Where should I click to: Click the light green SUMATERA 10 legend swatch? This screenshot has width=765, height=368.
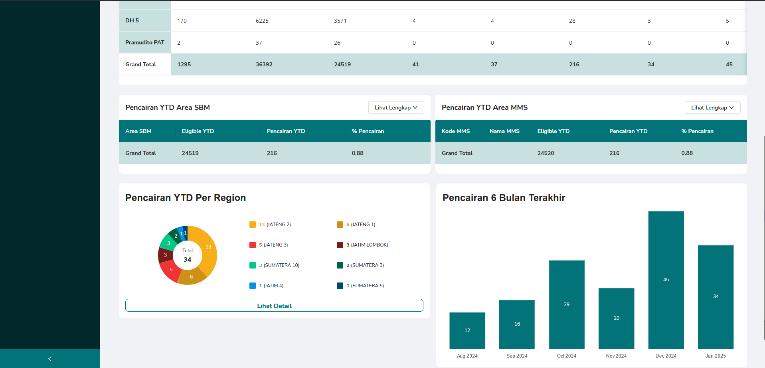pos(252,265)
